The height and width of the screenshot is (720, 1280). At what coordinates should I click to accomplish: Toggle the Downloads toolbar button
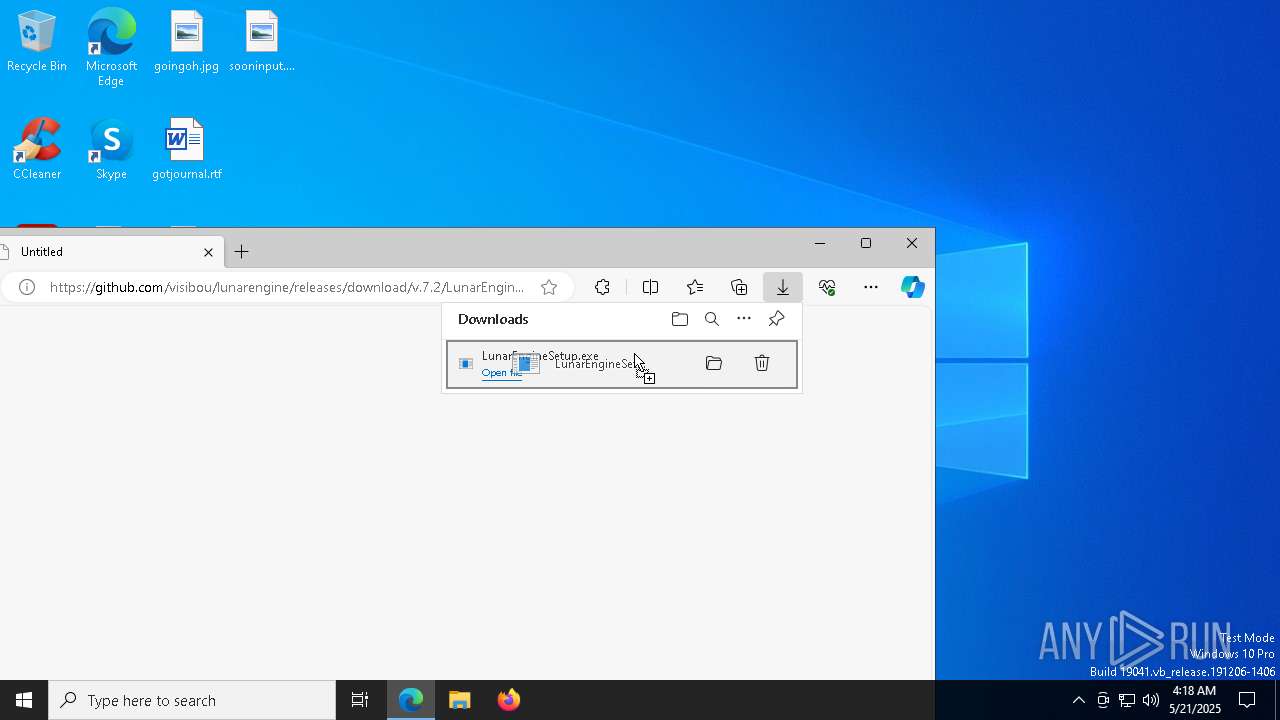coord(783,287)
